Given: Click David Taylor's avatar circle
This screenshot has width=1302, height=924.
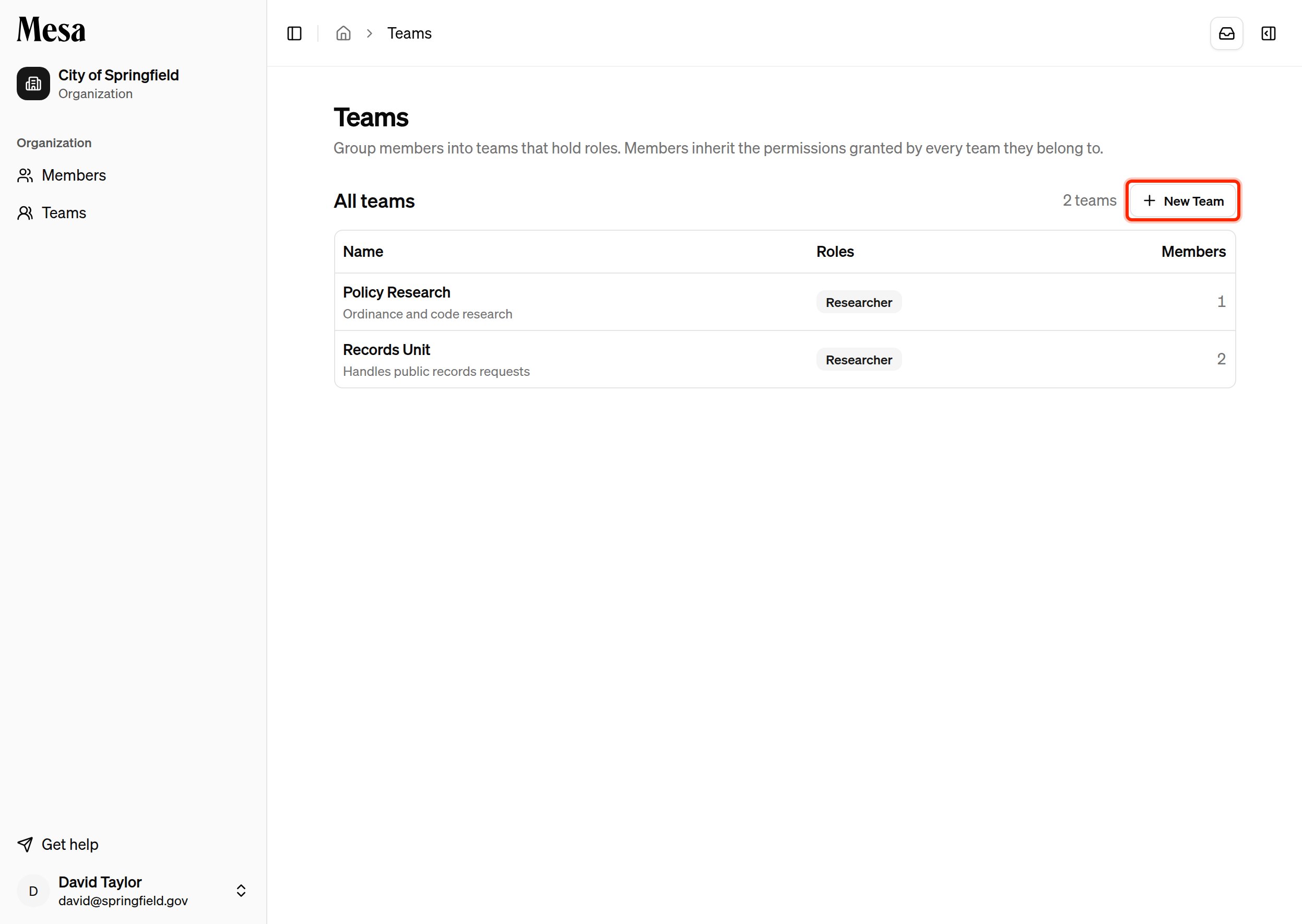Looking at the screenshot, I should [x=33, y=891].
